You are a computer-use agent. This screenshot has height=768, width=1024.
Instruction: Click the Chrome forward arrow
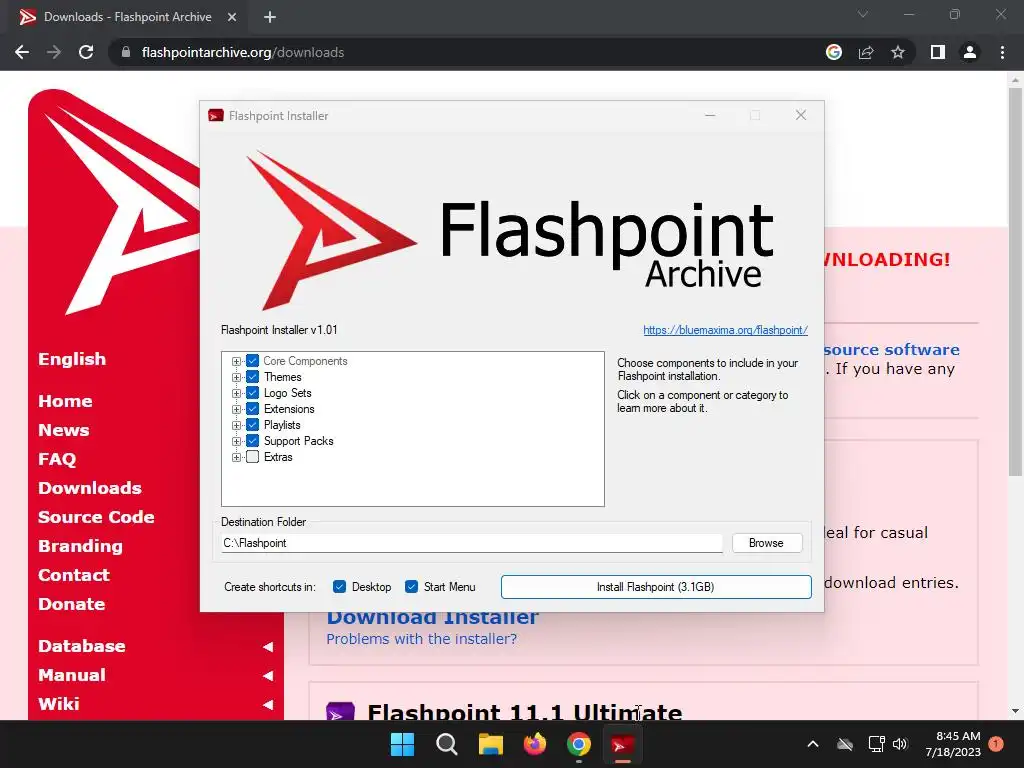[x=54, y=52]
